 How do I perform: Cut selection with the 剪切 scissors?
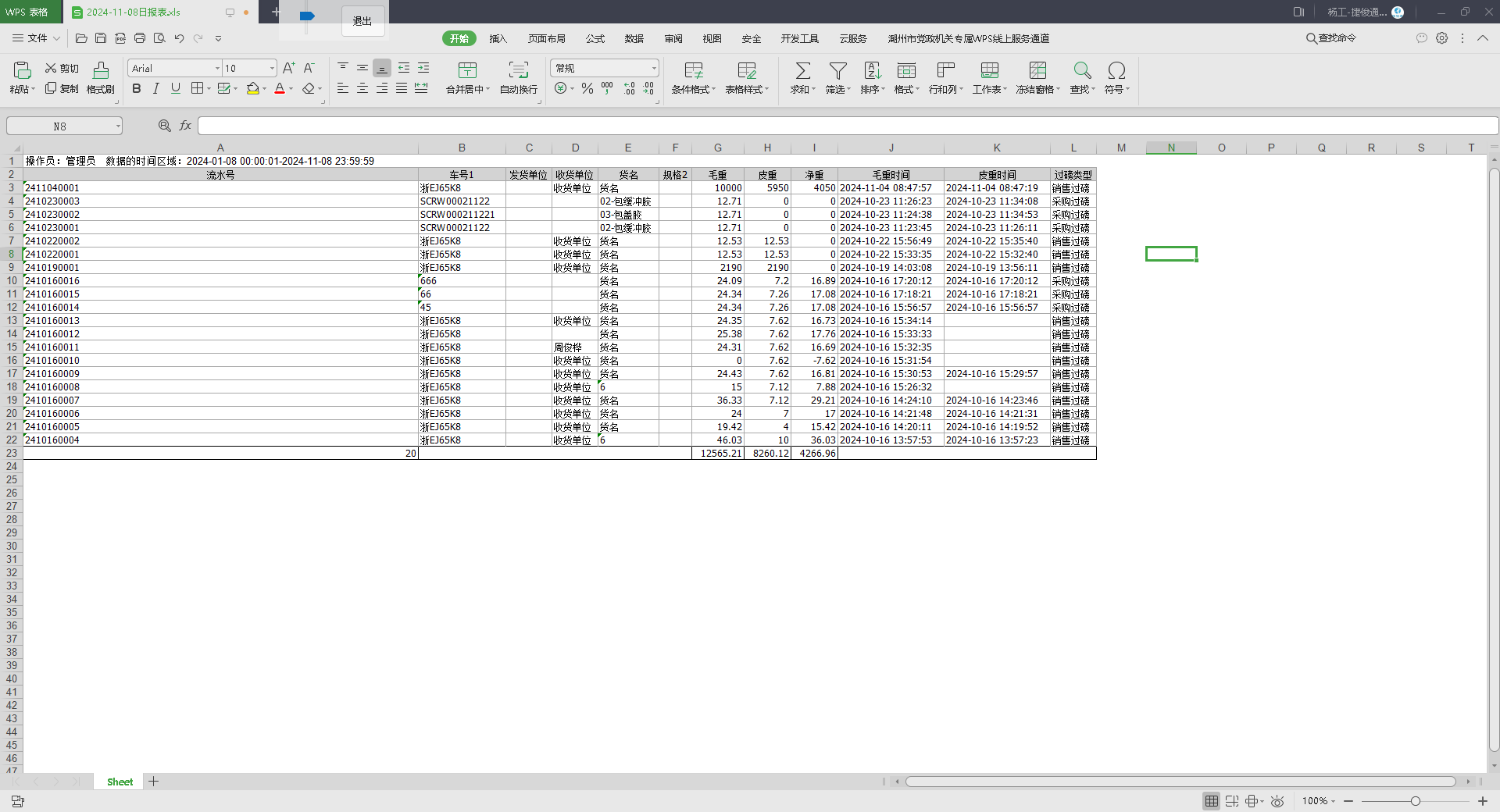point(62,69)
